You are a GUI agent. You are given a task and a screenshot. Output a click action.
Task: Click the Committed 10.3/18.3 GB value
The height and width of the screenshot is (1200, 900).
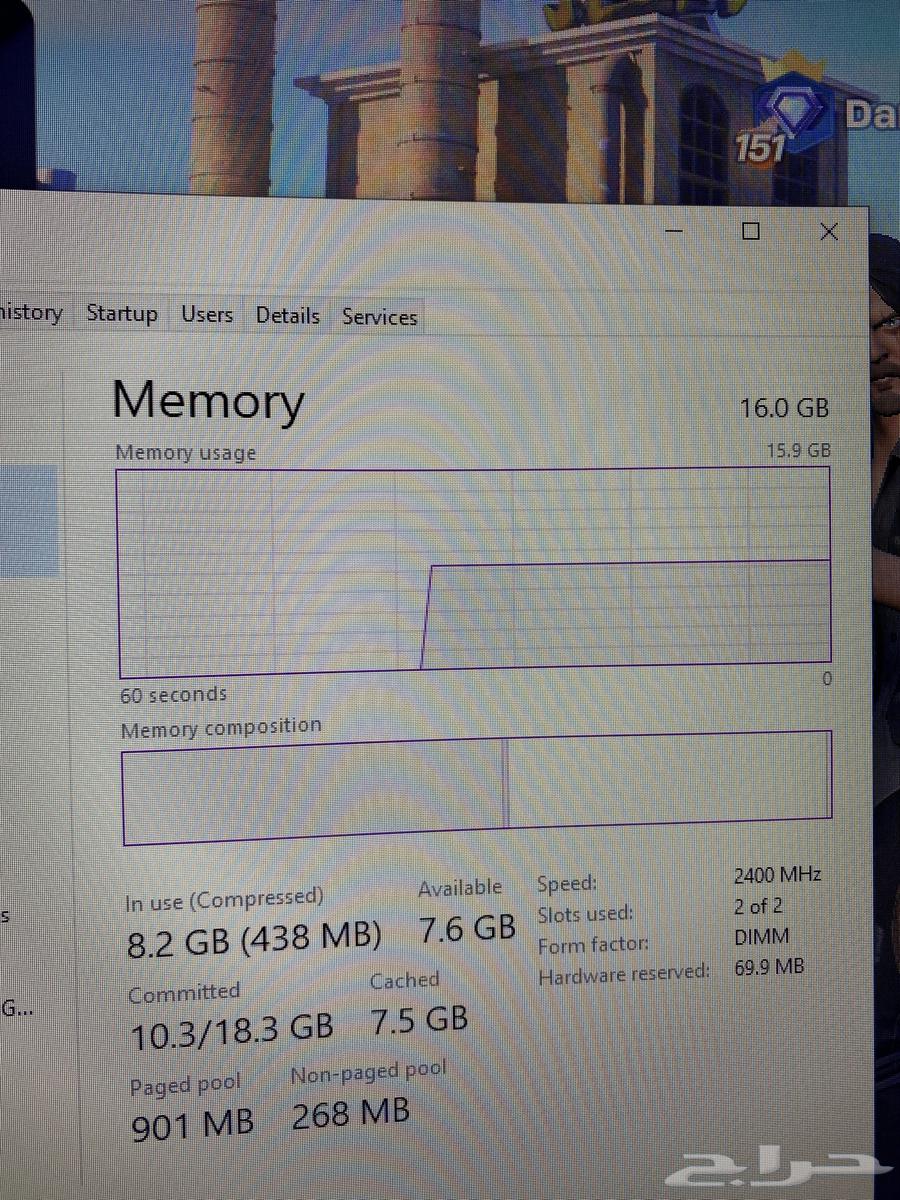pyautogui.click(x=232, y=1029)
